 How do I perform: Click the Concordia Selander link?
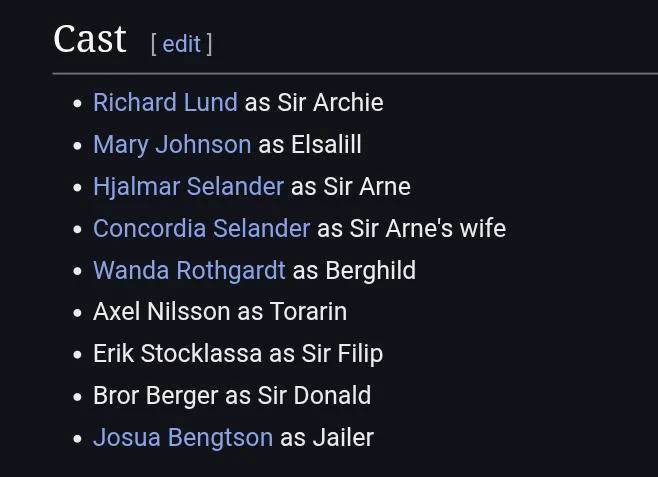[201, 228]
